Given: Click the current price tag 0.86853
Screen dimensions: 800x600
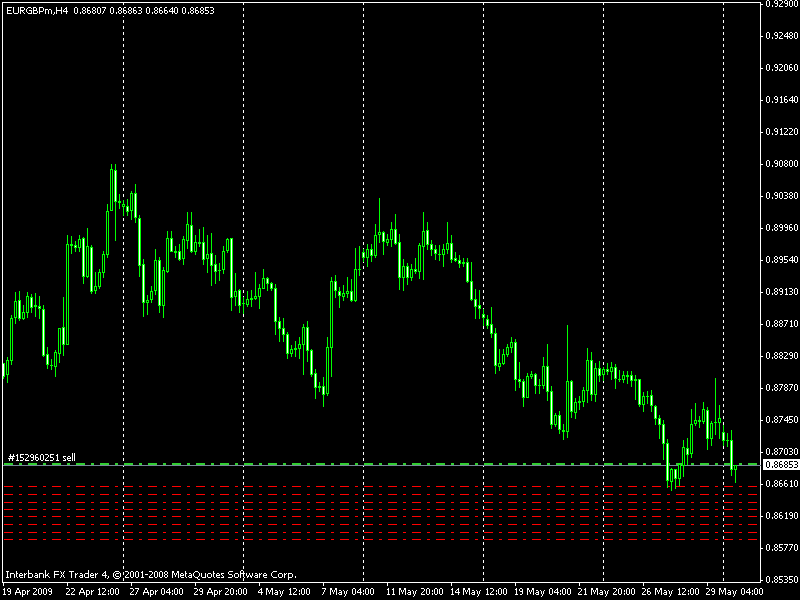Looking at the screenshot, I should (779, 465).
